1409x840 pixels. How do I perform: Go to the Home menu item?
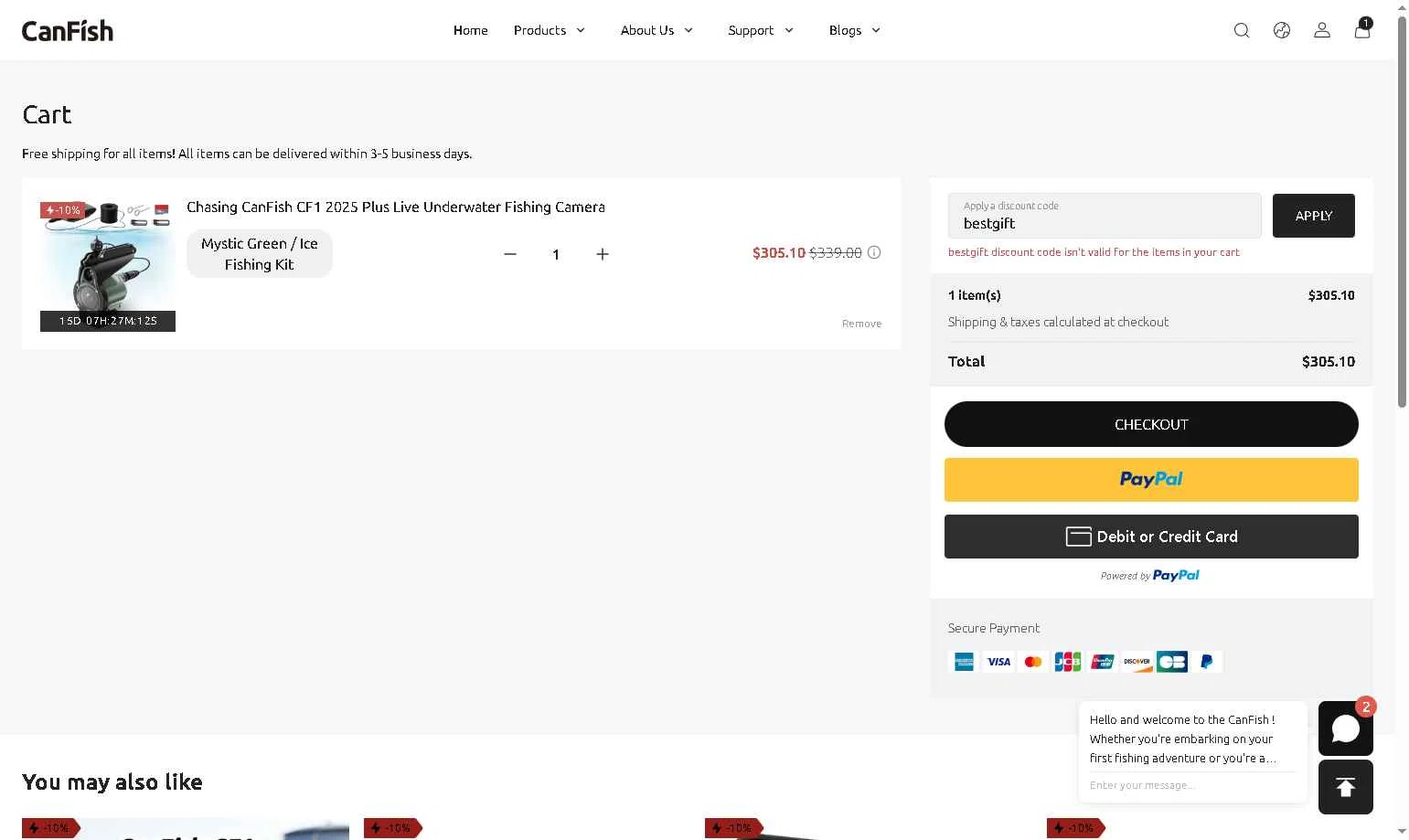[471, 30]
